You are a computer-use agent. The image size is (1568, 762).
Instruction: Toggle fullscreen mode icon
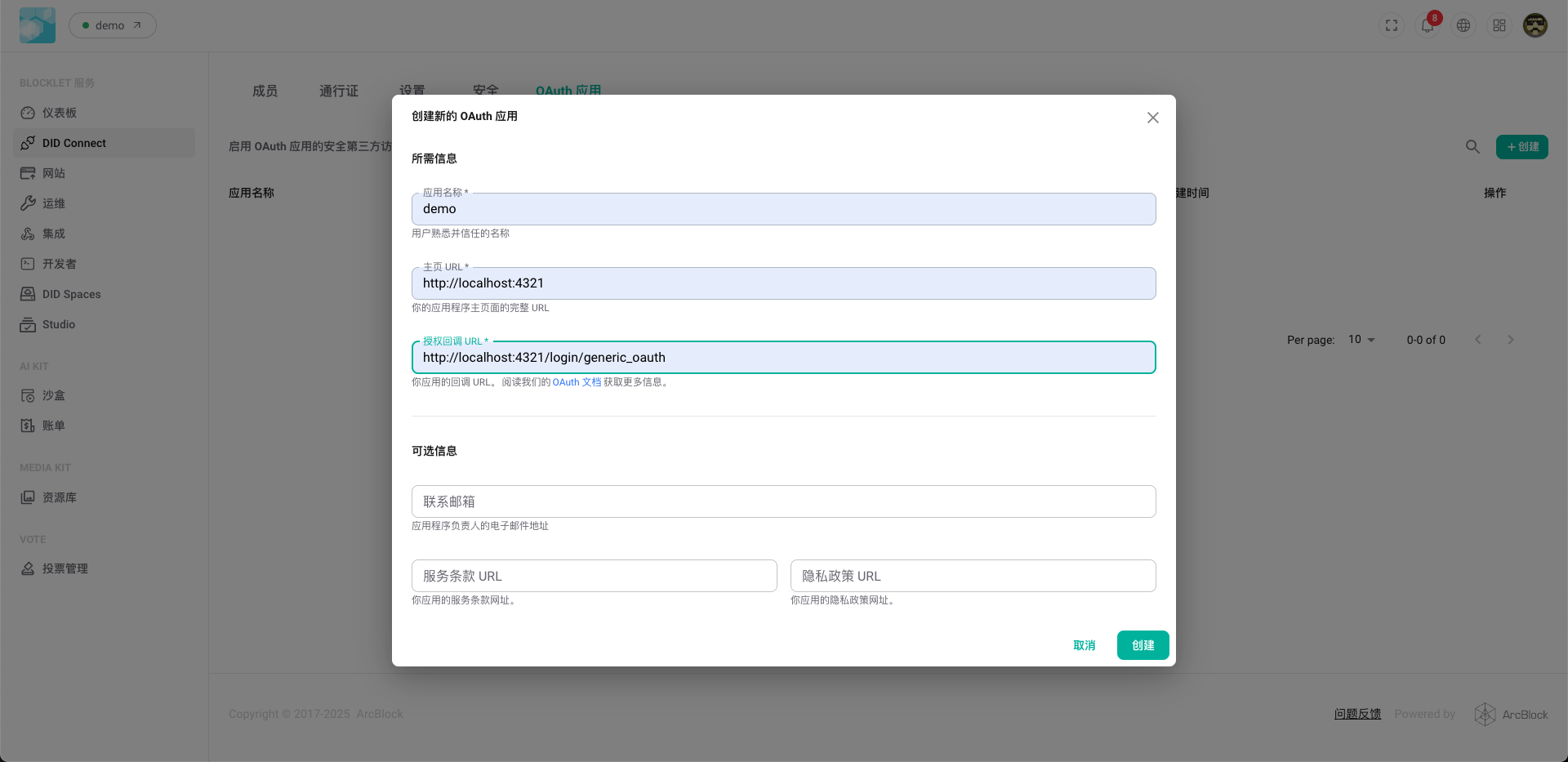(1392, 25)
